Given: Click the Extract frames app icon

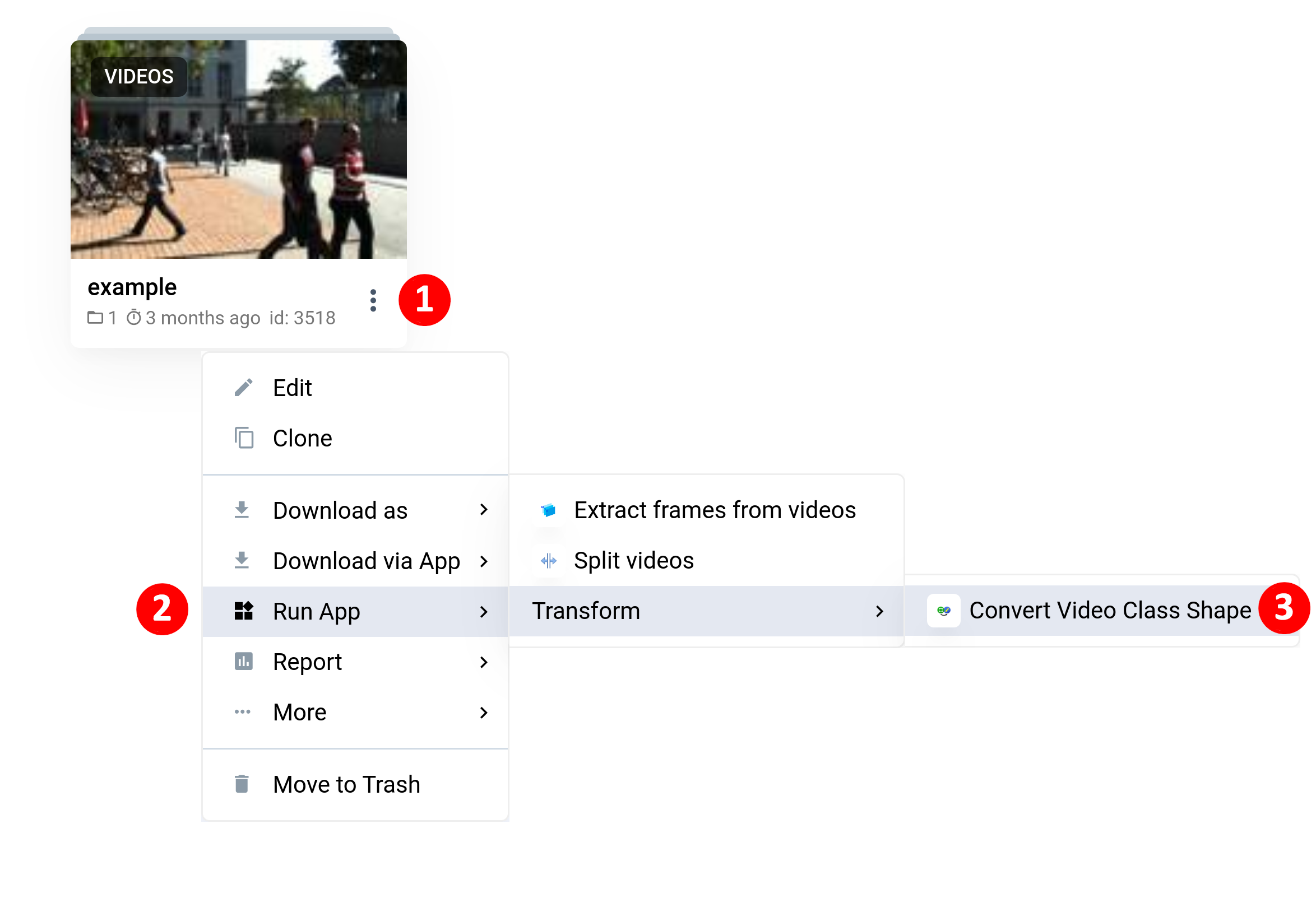Looking at the screenshot, I should (x=548, y=510).
